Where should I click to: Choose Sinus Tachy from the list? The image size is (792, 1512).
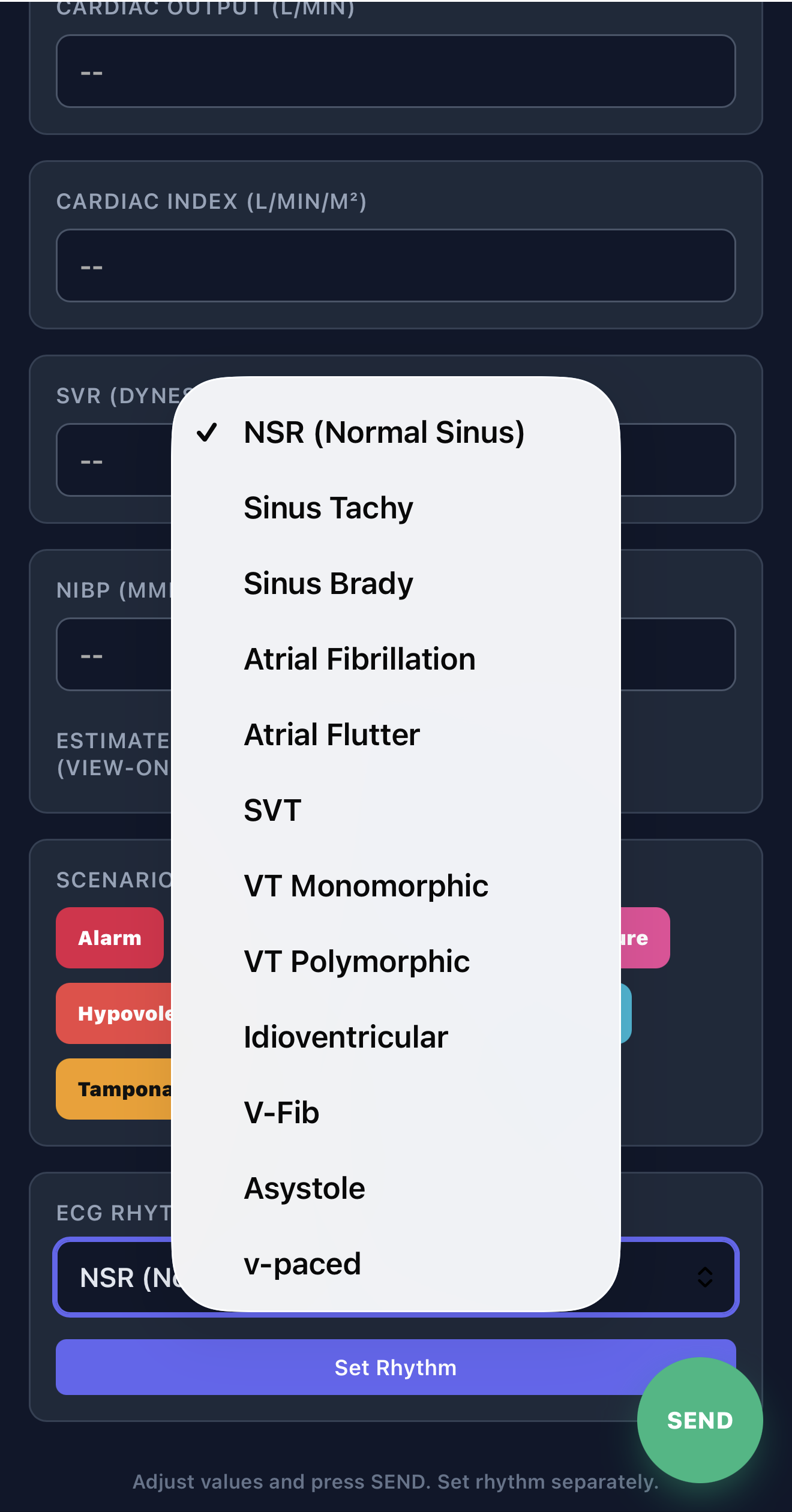(328, 508)
